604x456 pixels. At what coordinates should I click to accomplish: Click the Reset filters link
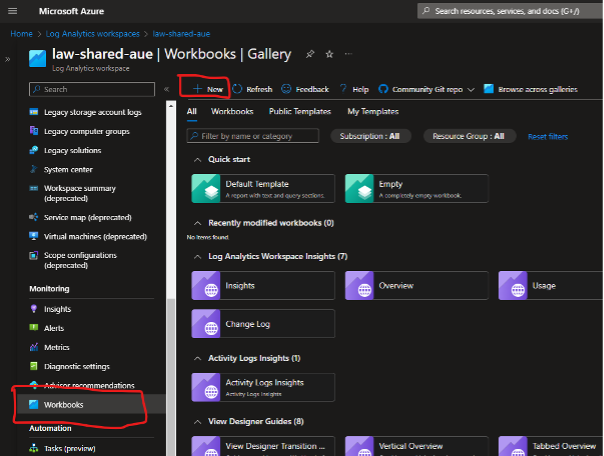point(548,137)
